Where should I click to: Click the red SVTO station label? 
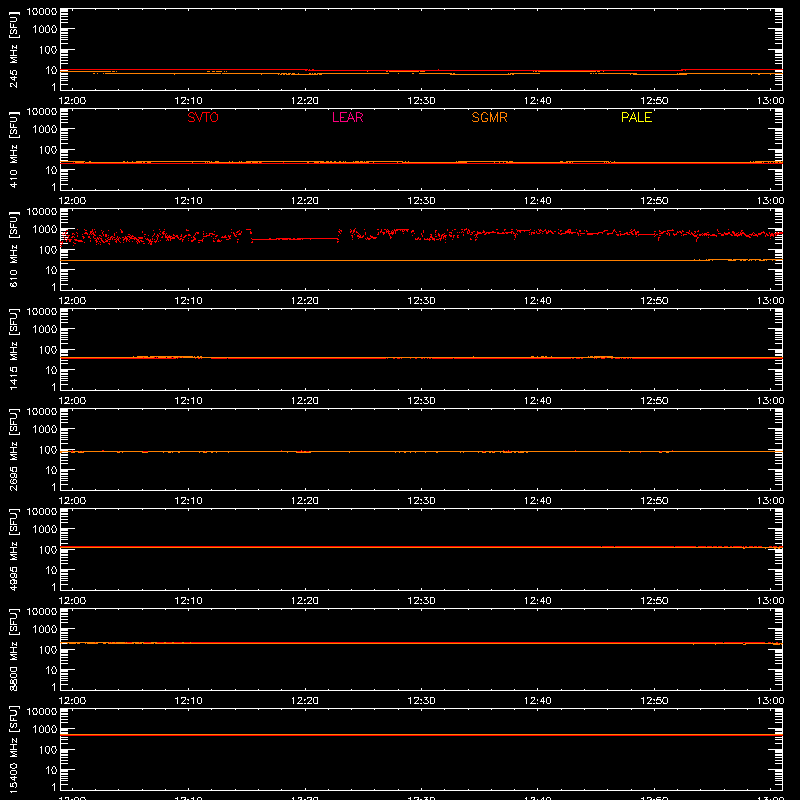(x=203, y=117)
